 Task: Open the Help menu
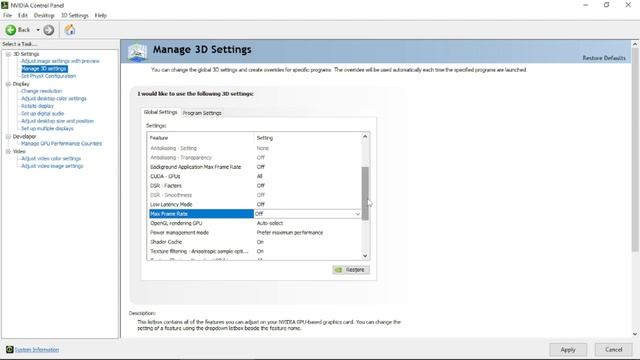tap(100, 16)
